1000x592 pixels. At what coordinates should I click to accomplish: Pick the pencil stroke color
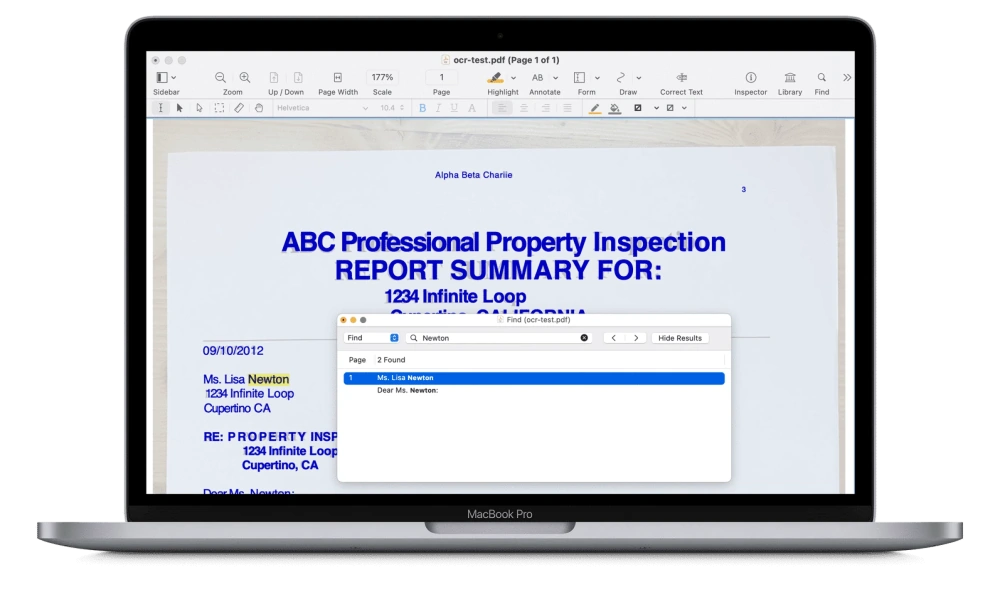pos(594,108)
